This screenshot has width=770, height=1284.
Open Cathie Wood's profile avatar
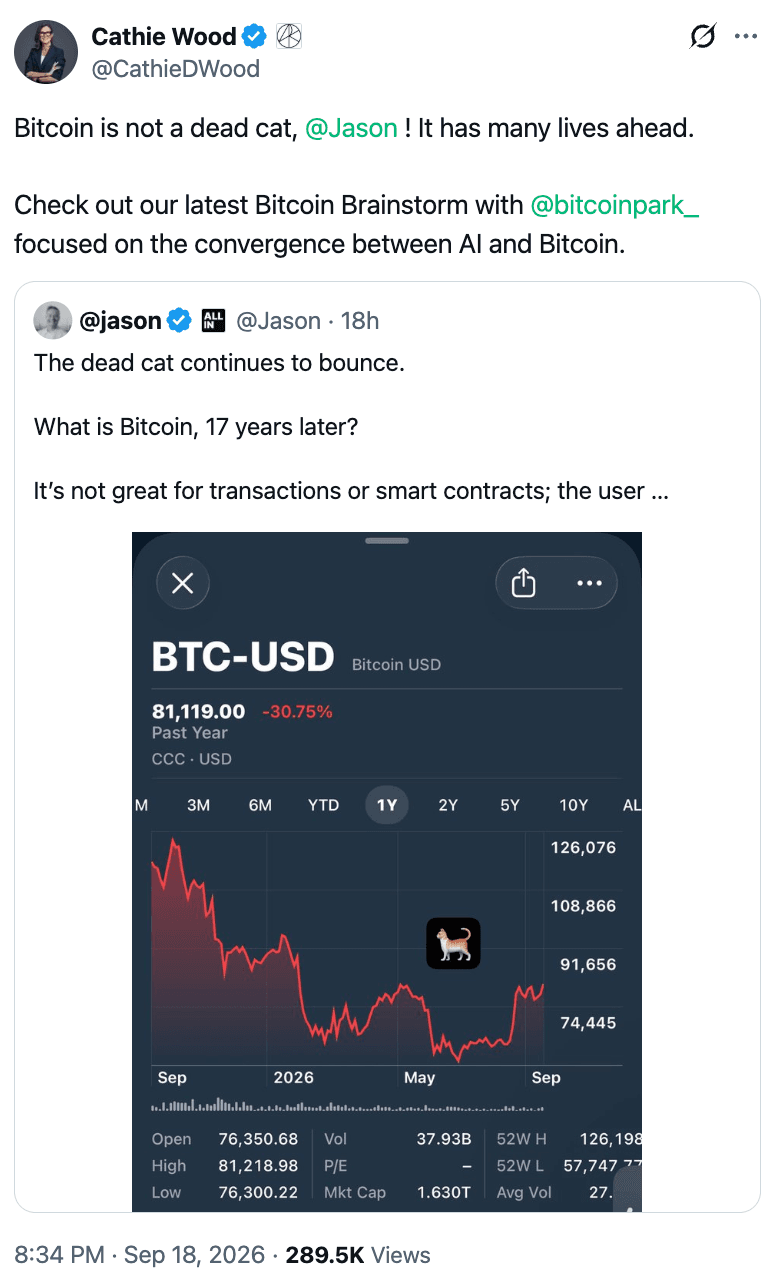[46, 51]
